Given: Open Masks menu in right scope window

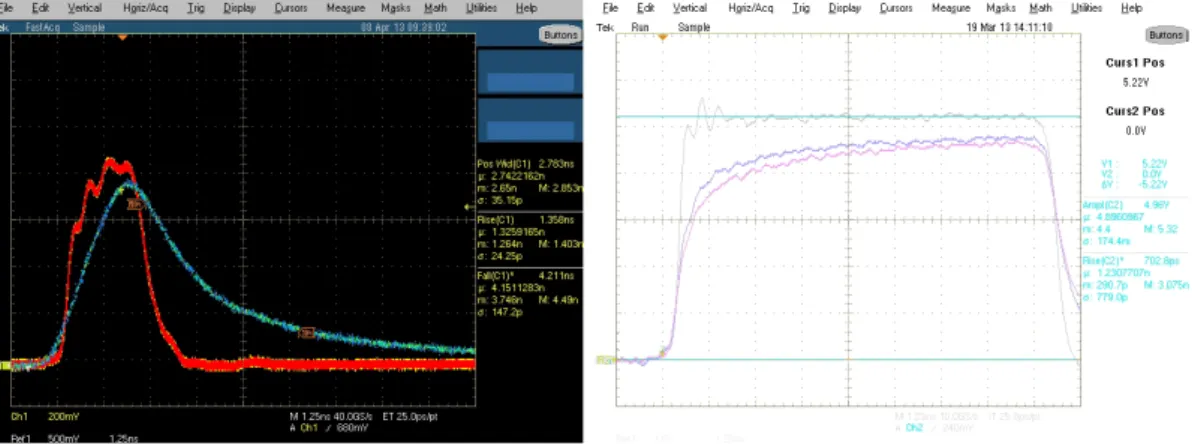Looking at the screenshot, I should [1000, 8].
